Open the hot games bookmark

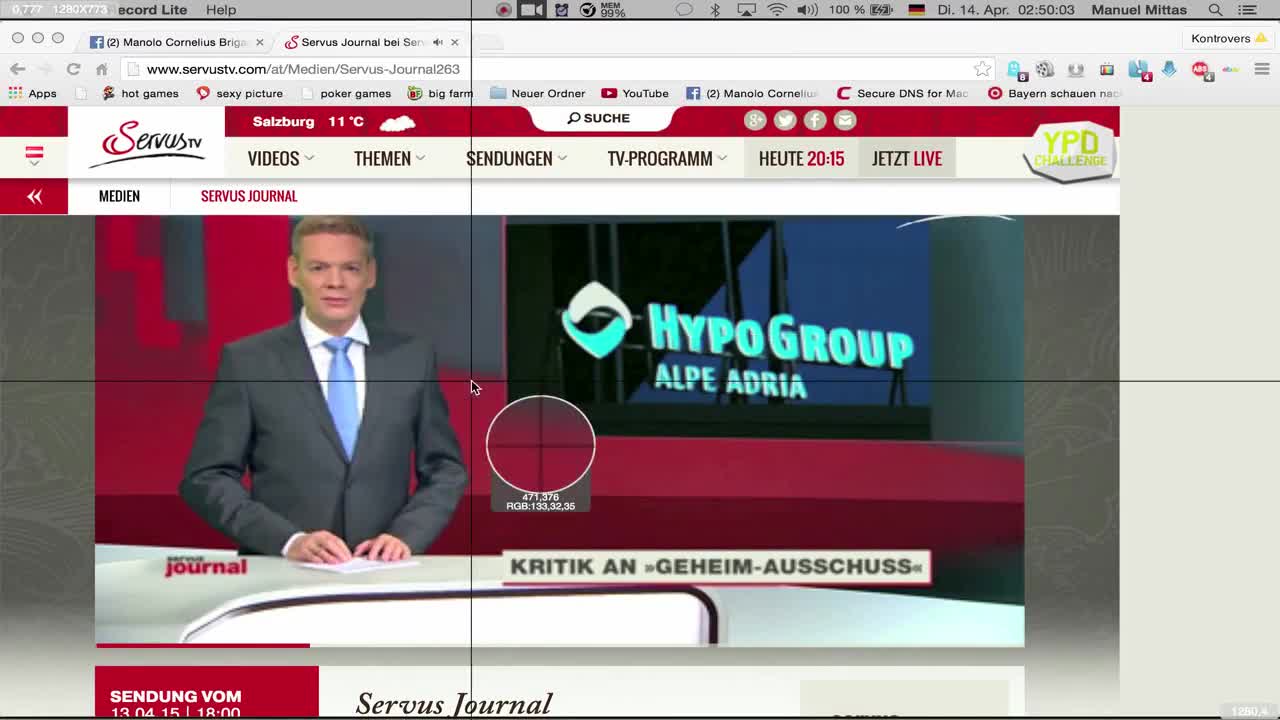click(140, 93)
